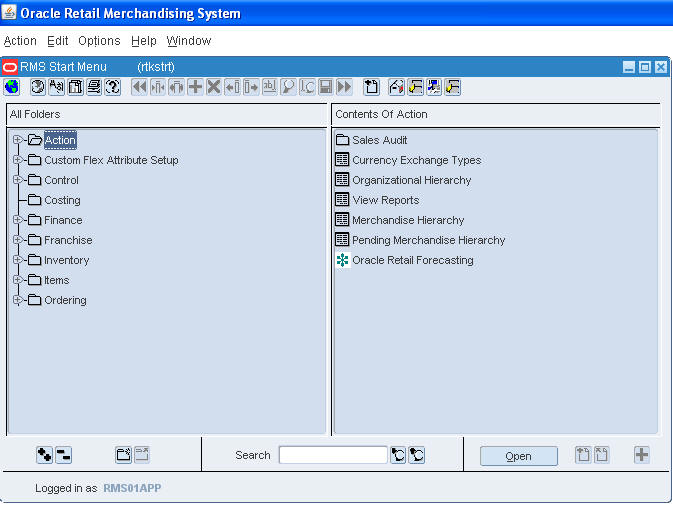Click the collapse-all tree icon below folders
Screen dimensions: 673x506
(64, 455)
